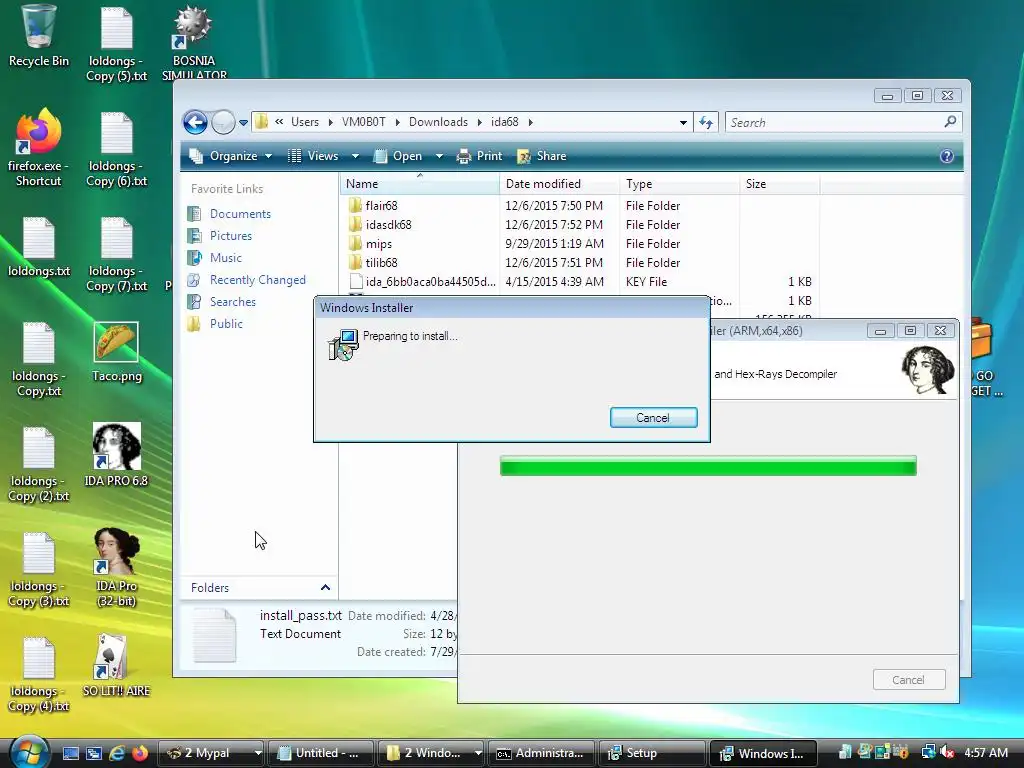Screen dimensions: 1024x768
Task: Launch the SO LIT!! AIRE solitaire shortcut
Action: (x=116, y=665)
